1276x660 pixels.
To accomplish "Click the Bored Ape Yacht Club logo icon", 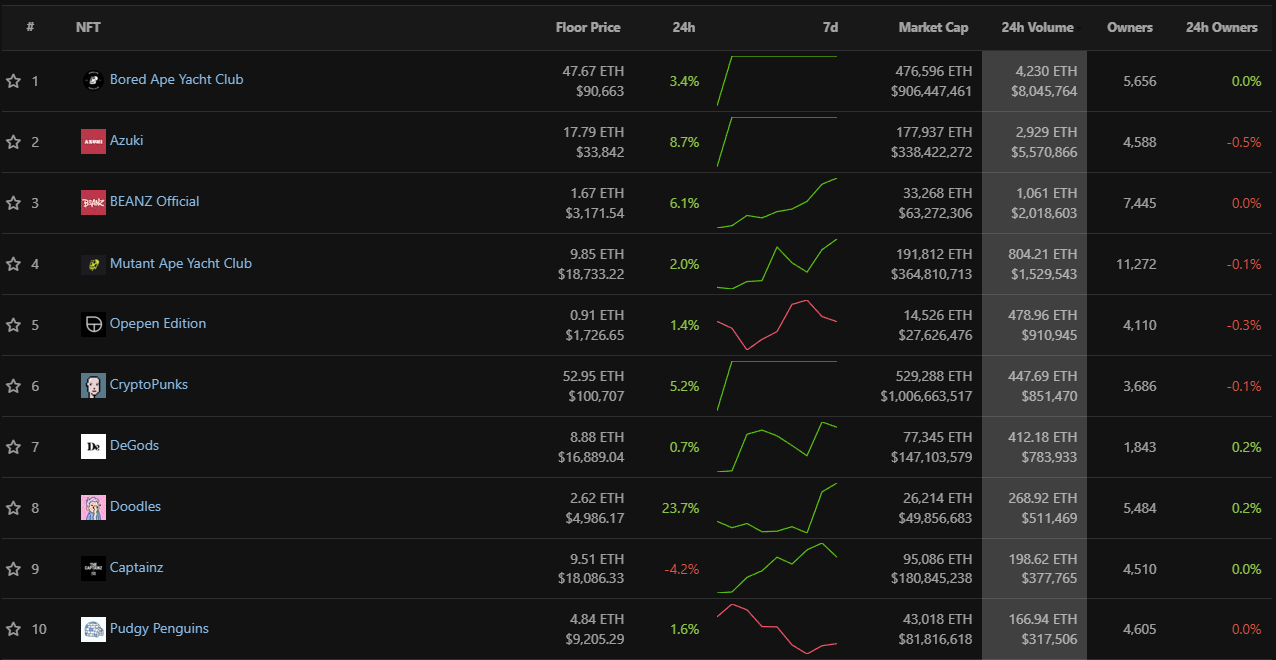I will tap(93, 81).
